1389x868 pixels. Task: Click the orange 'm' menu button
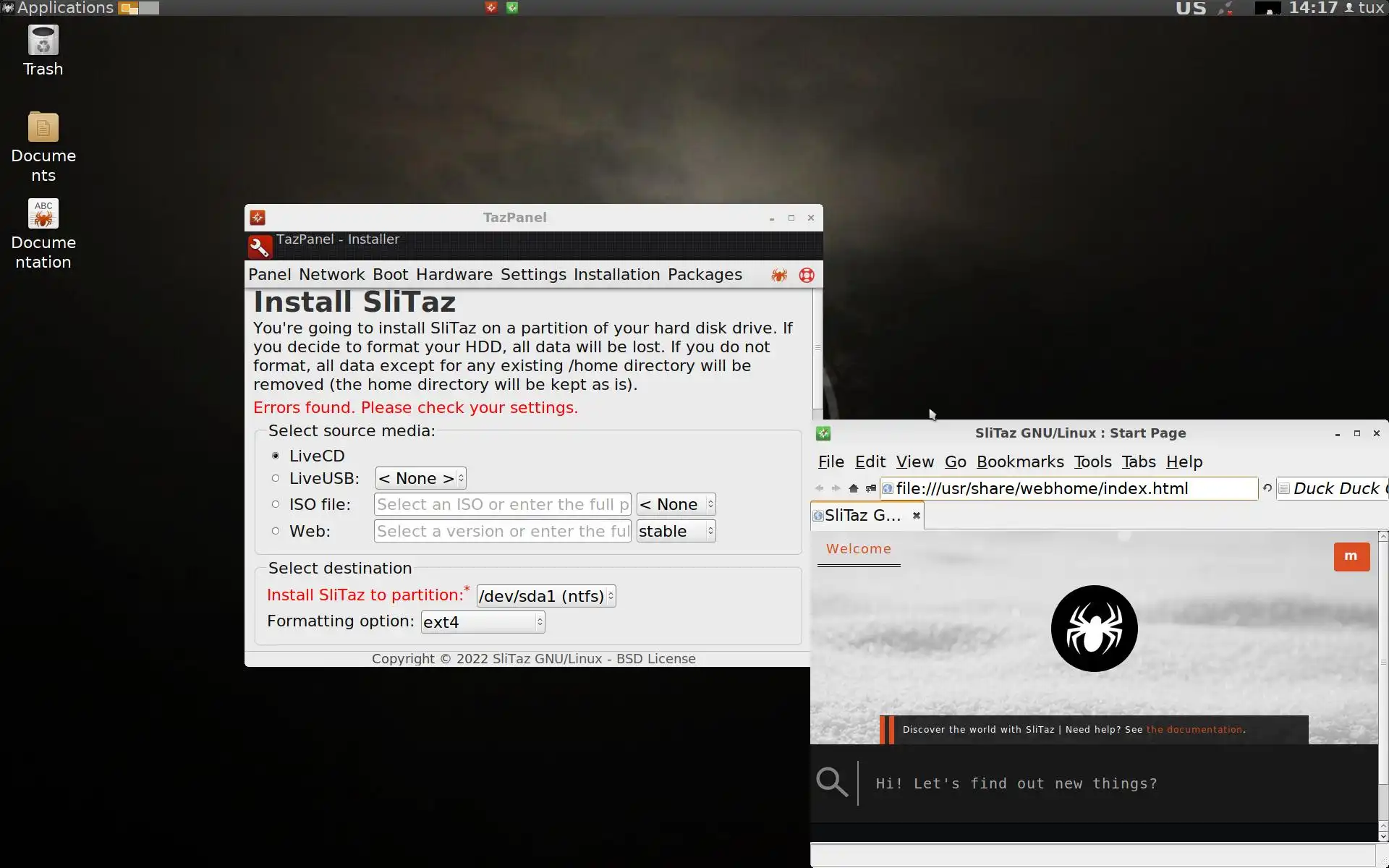coord(1351,556)
